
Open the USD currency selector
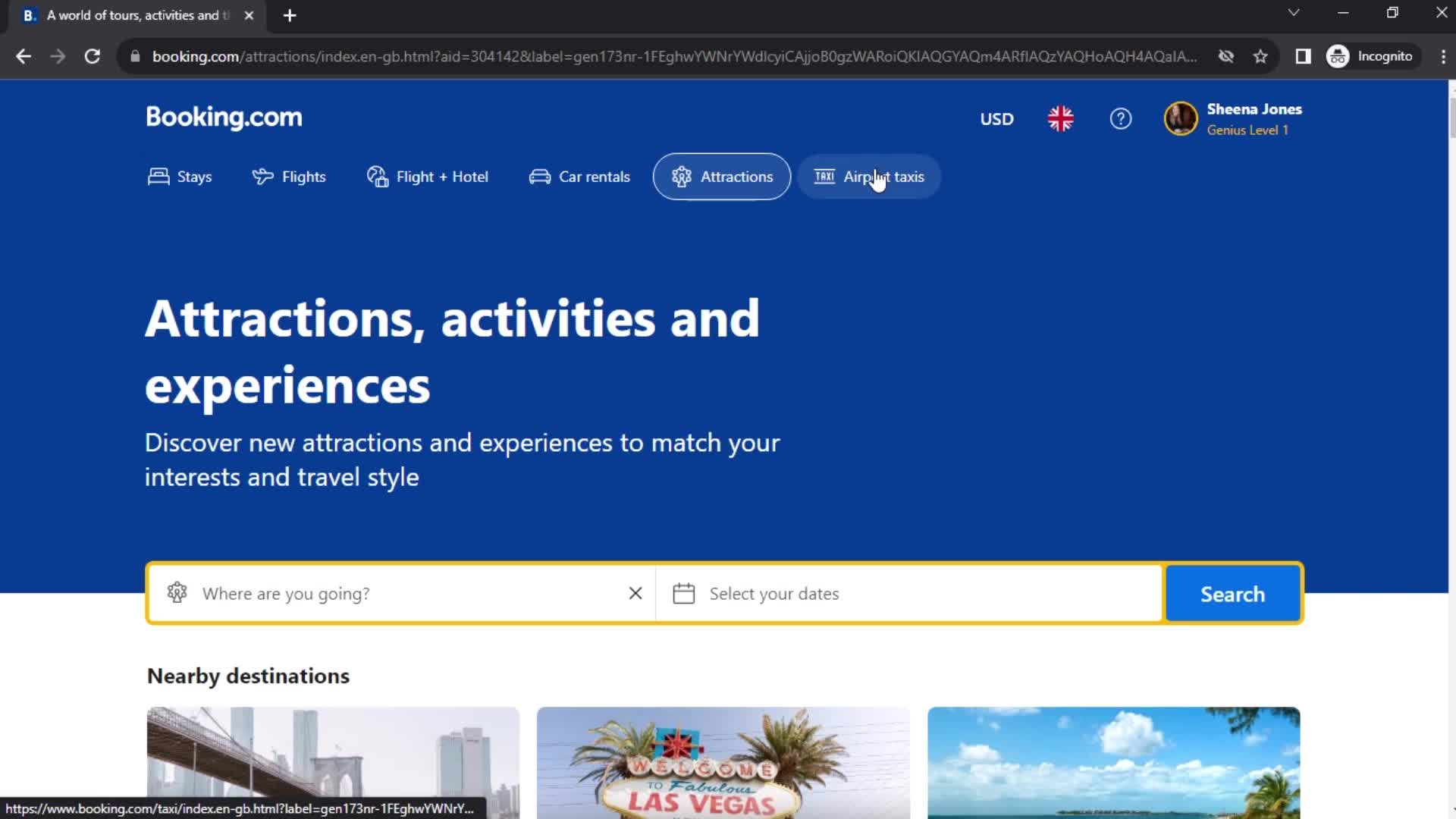pos(996,119)
